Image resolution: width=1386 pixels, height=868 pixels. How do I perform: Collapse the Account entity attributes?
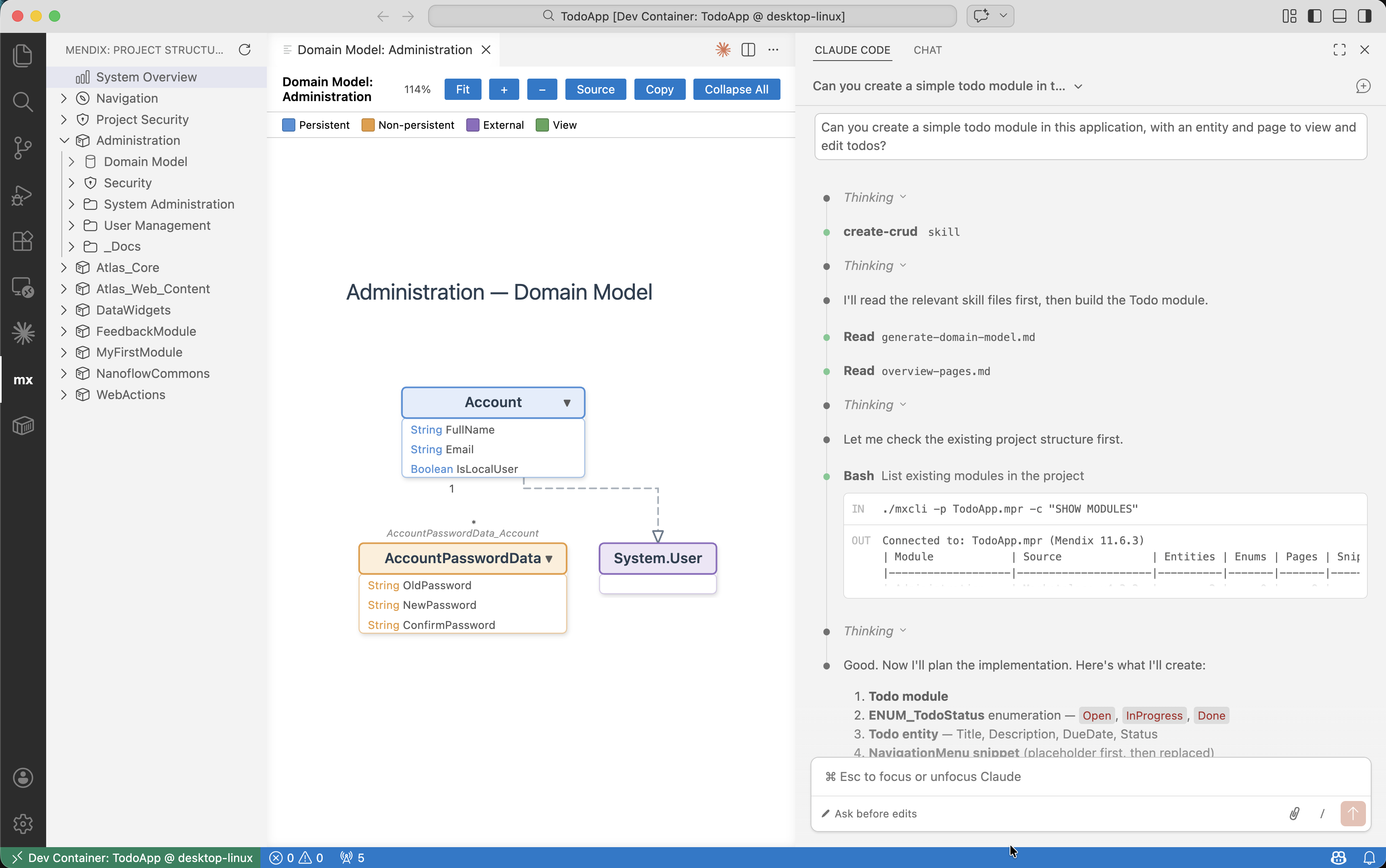[567, 403]
